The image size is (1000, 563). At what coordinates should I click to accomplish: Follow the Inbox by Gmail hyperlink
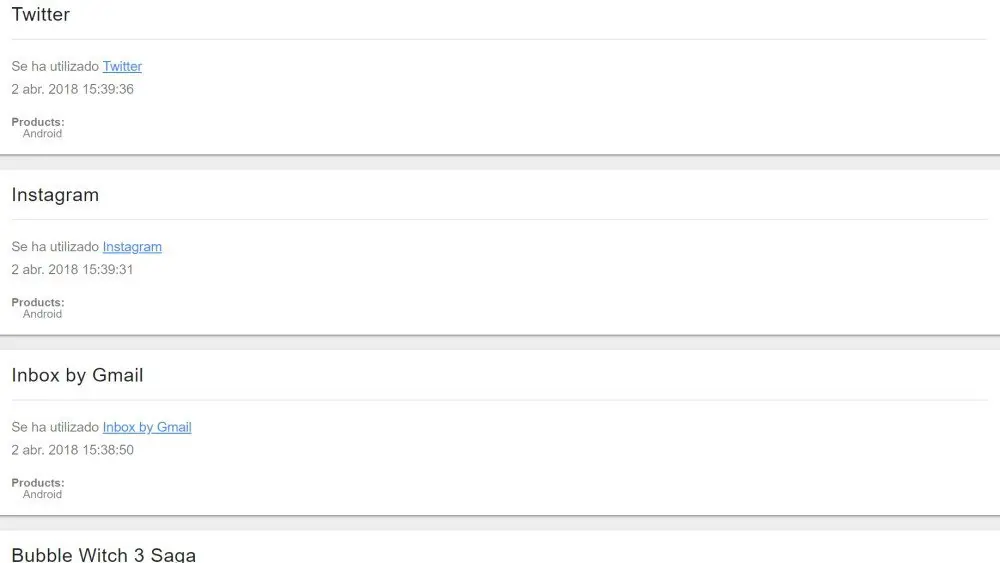[147, 427]
